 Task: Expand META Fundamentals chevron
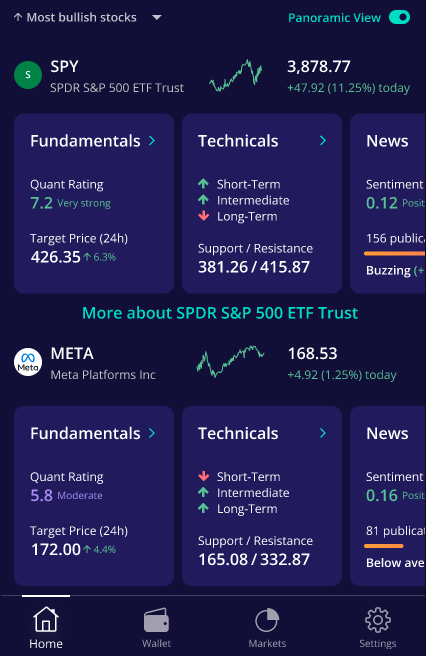152,433
